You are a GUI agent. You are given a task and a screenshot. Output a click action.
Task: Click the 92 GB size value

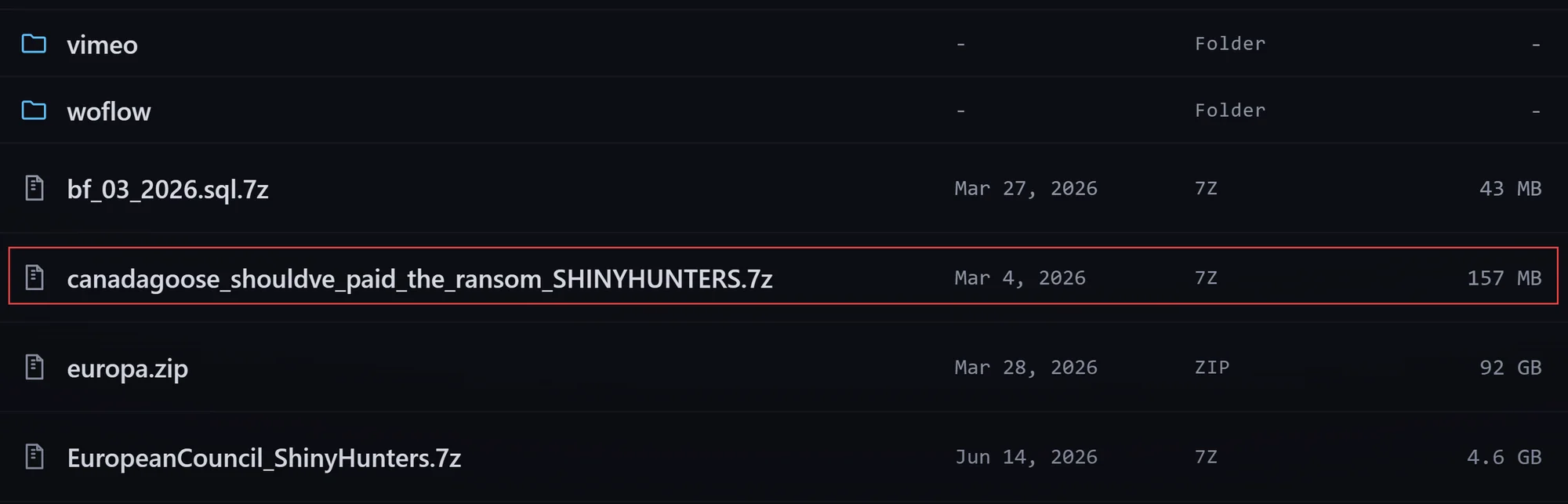click(x=1511, y=368)
